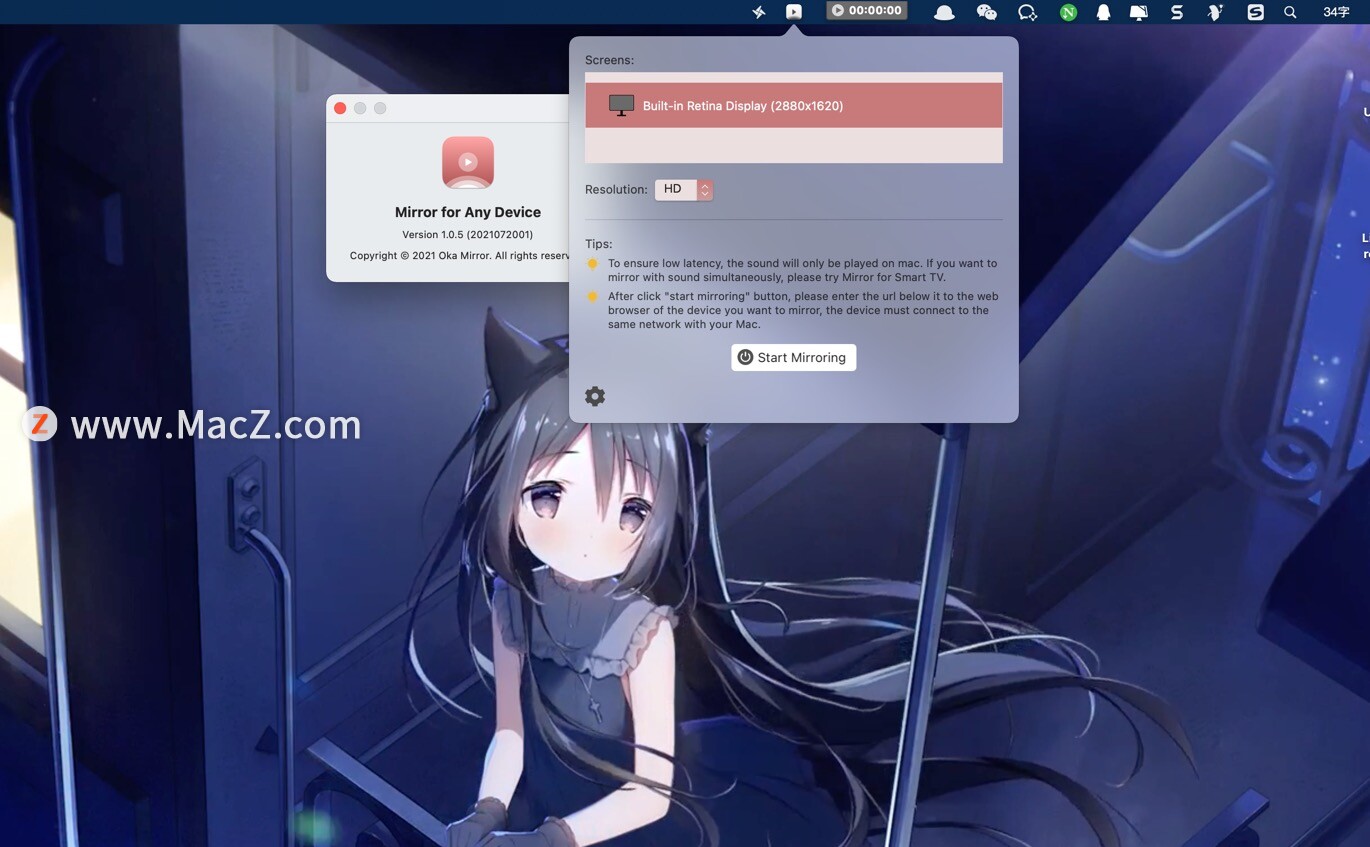Click the 00:00:00 recording timer in menu bar
1370x847 pixels.
[x=866, y=11]
